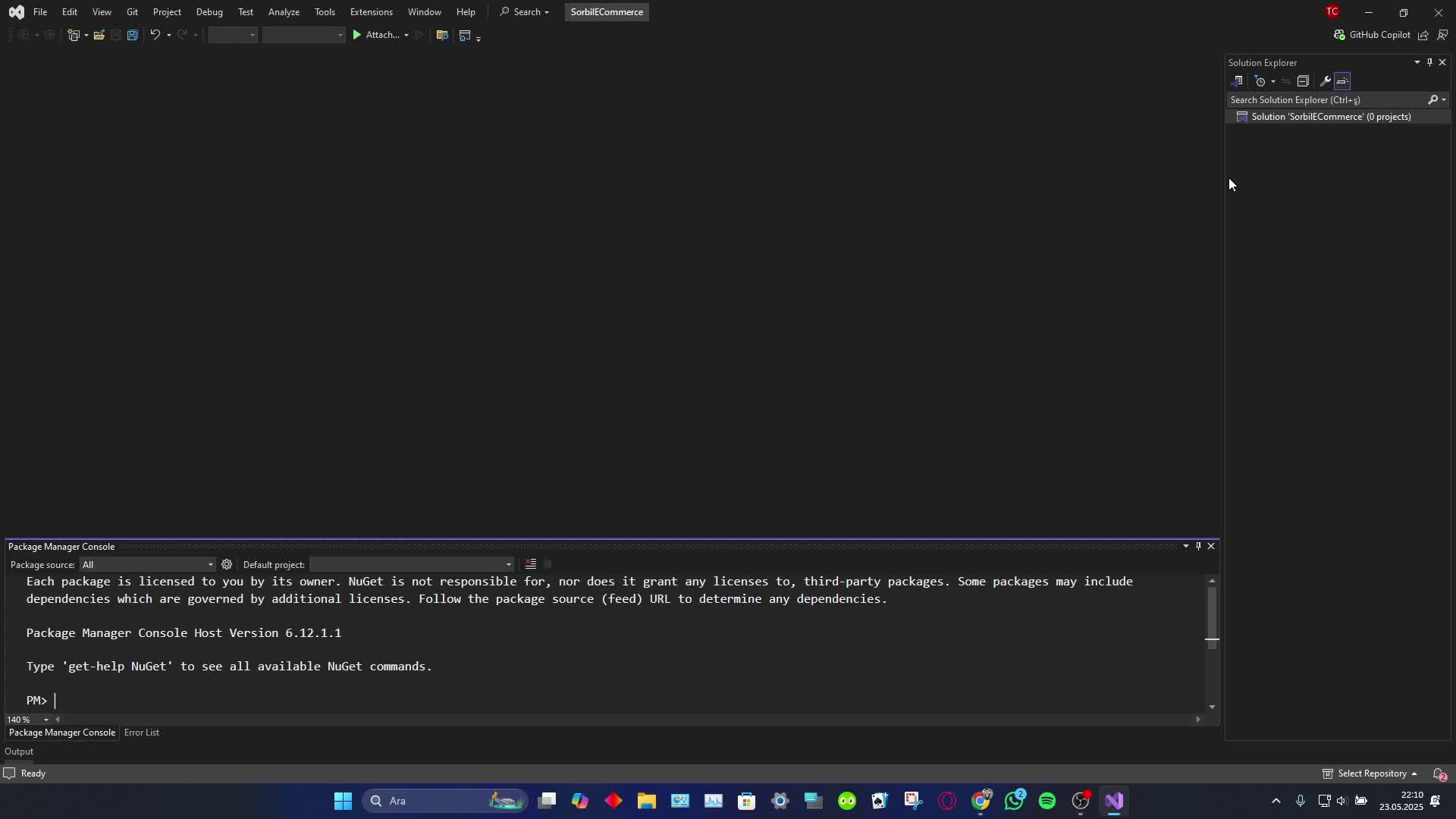Open the Analyze menu

[284, 12]
